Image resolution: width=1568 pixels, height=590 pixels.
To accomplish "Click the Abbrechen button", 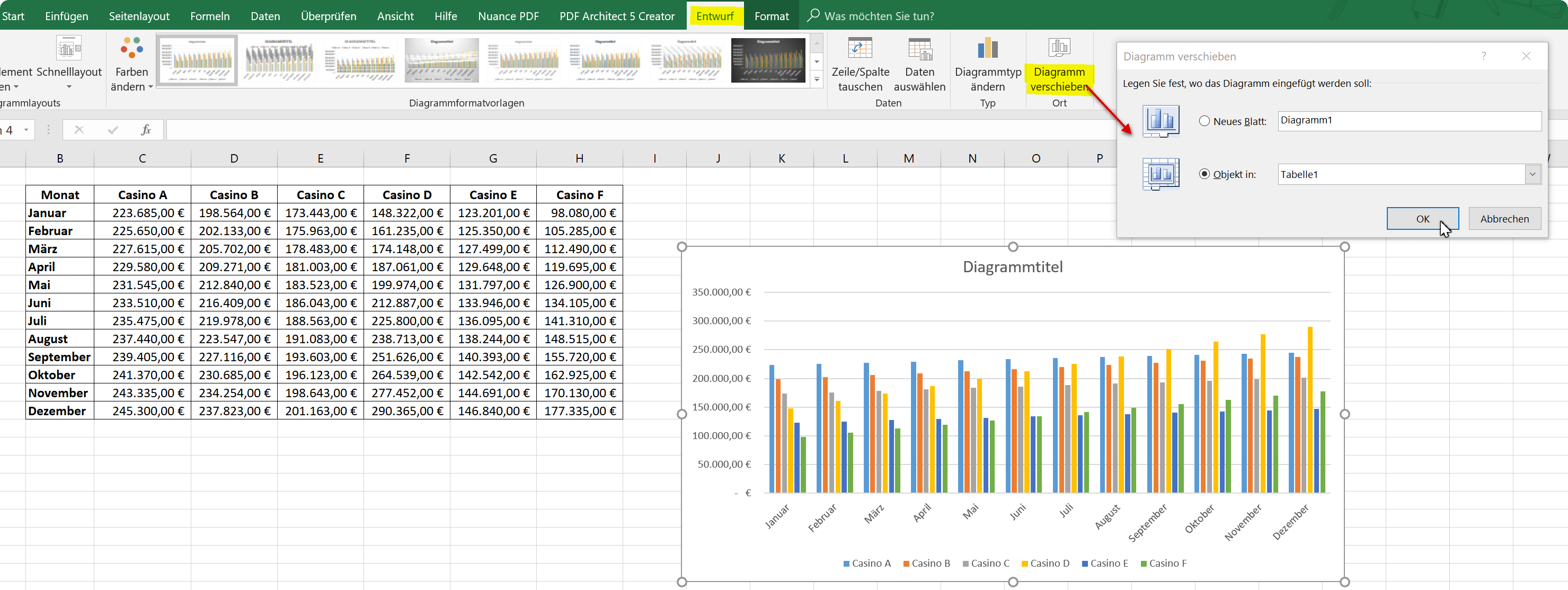I will [1504, 219].
